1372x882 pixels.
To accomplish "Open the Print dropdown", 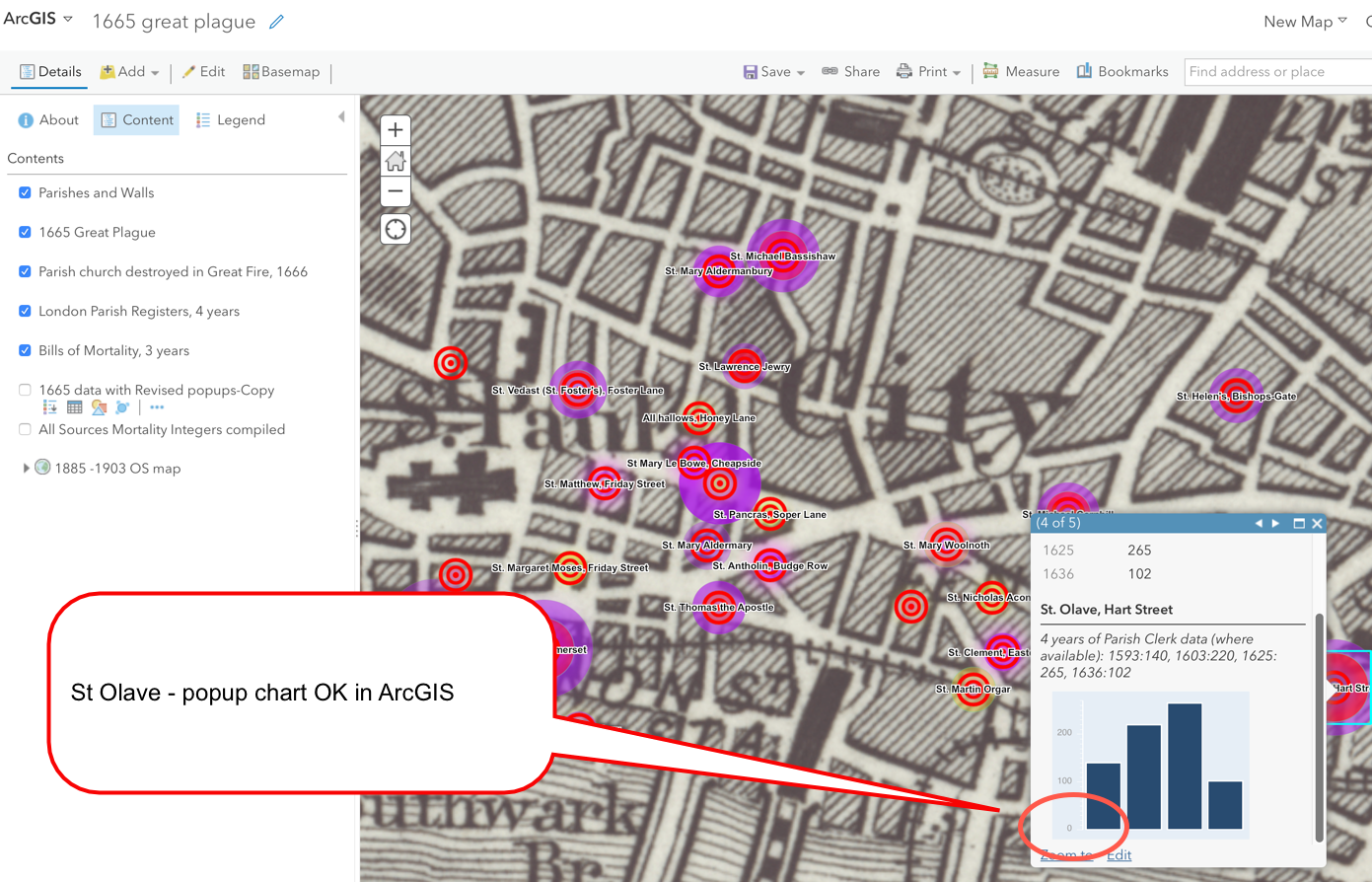I will 928,71.
